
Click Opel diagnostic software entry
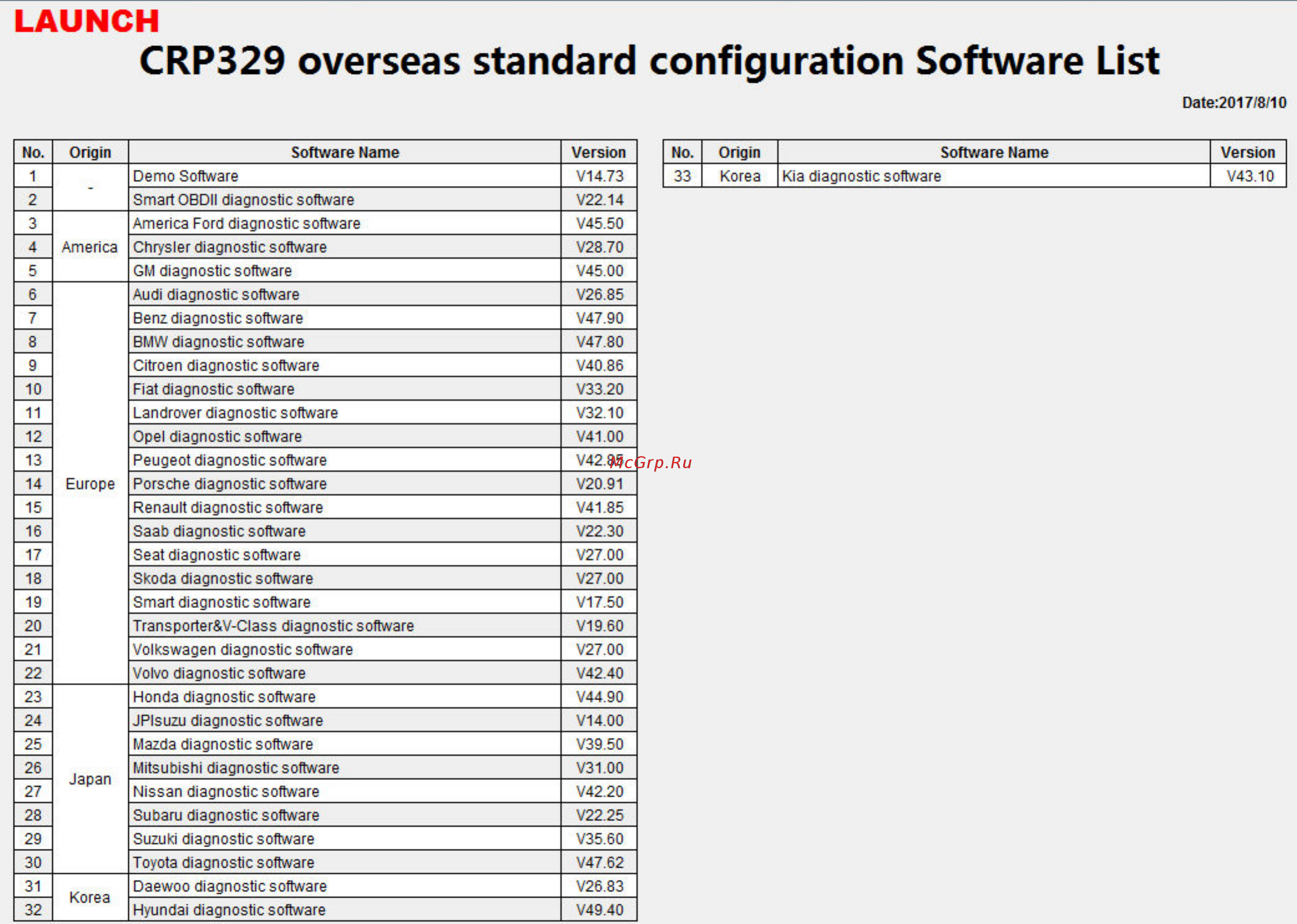point(345,436)
